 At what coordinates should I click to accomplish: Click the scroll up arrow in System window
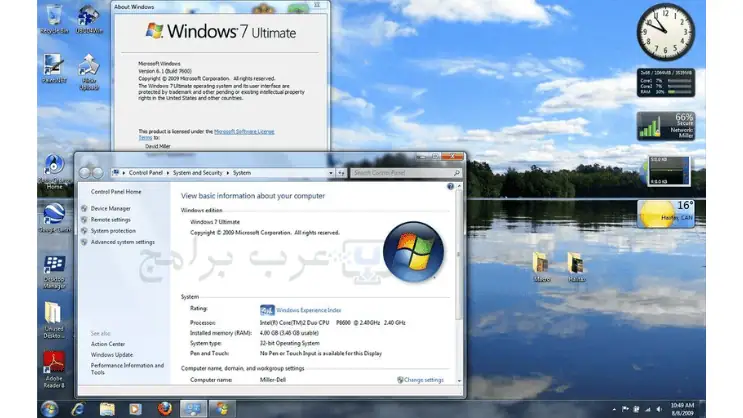pyautogui.click(x=459, y=187)
